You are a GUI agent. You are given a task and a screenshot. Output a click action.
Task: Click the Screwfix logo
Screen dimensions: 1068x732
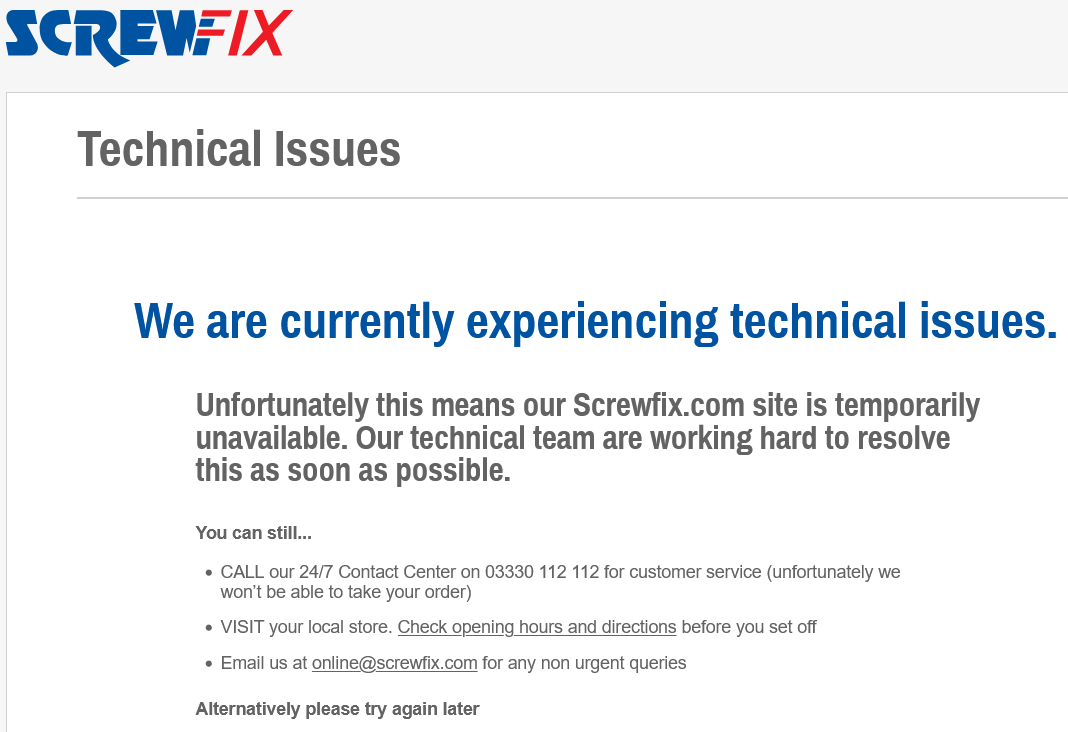(x=149, y=35)
